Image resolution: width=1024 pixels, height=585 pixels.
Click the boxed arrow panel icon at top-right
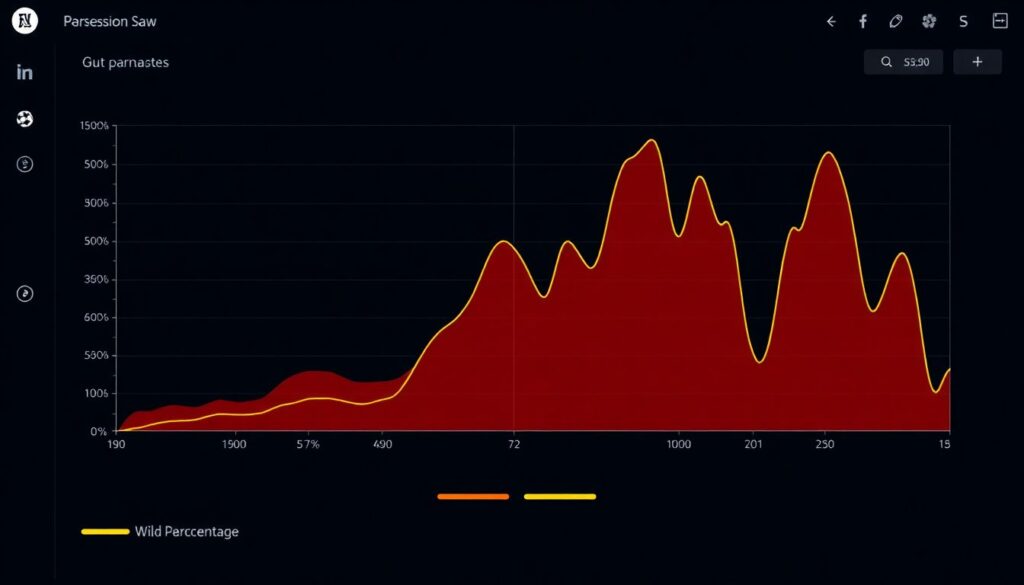click(998, 21)
